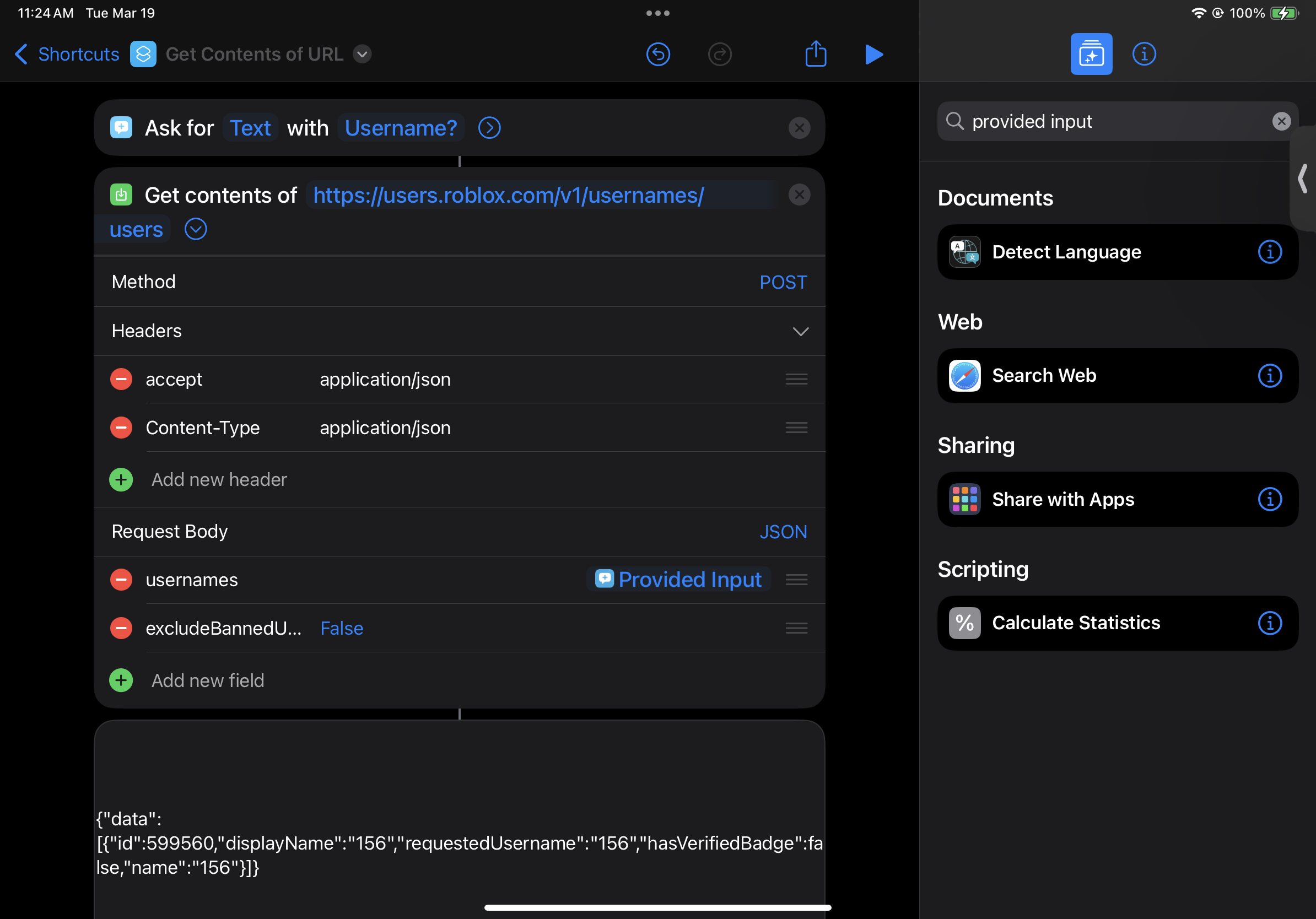Open details for the Search Web action
This screenshot has height=919, width=1316.
(x=1270, y=376)
